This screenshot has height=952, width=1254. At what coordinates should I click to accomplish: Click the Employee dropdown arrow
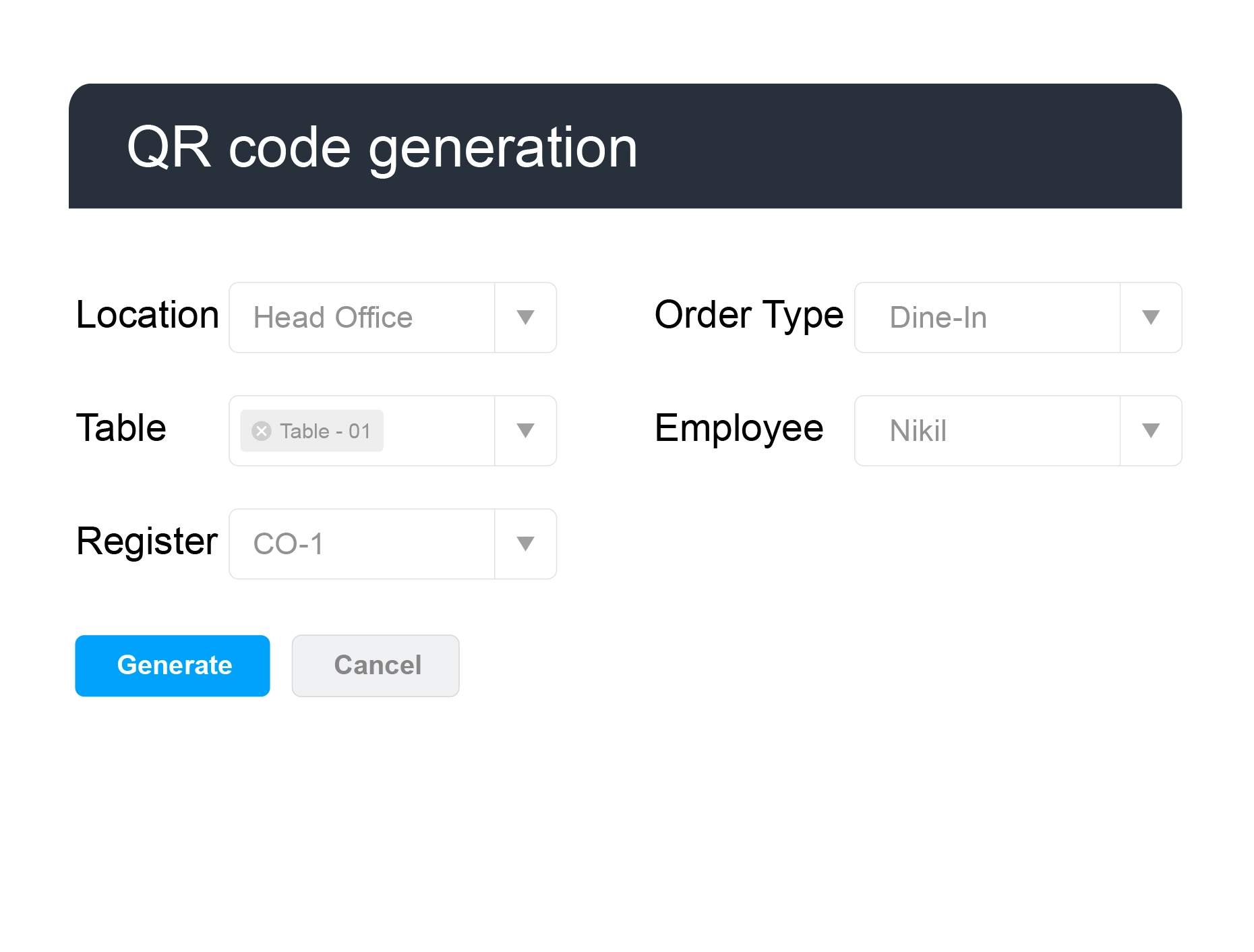[1150, 431]
